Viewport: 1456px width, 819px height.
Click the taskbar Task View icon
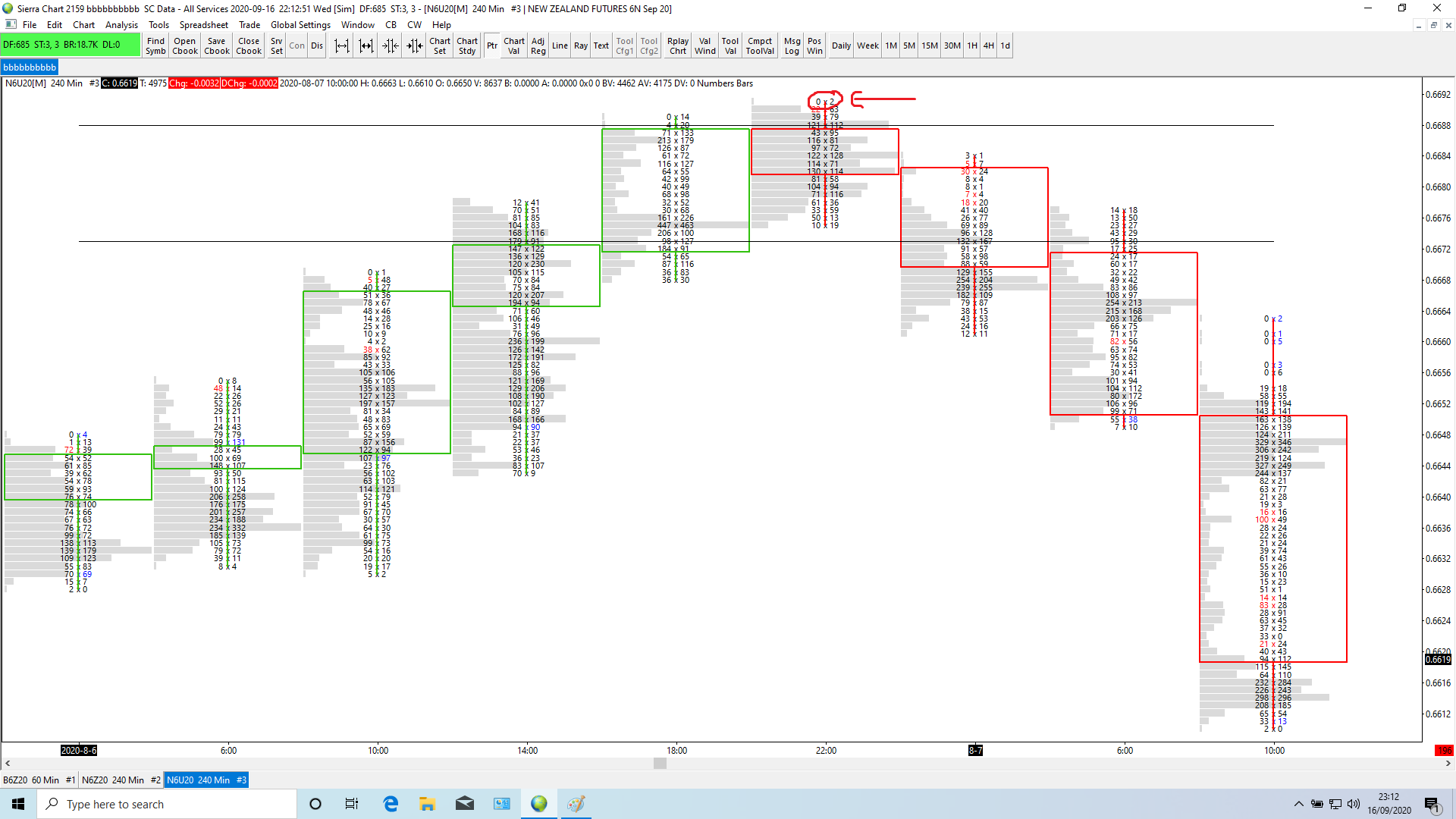pos(352,804)
